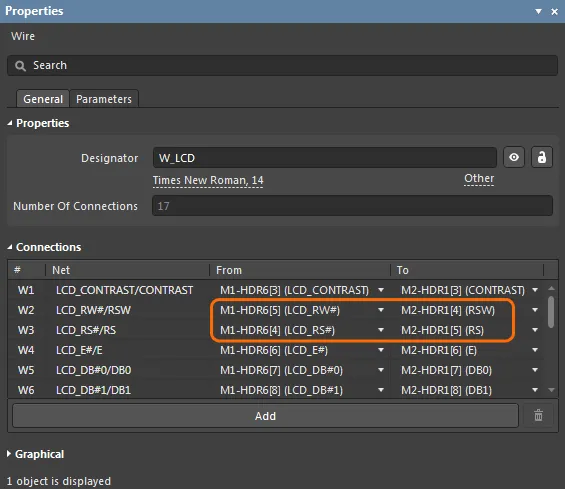Toggle the designator lock icon
Screen dimensions: 565x489
[x=542, y=157]
